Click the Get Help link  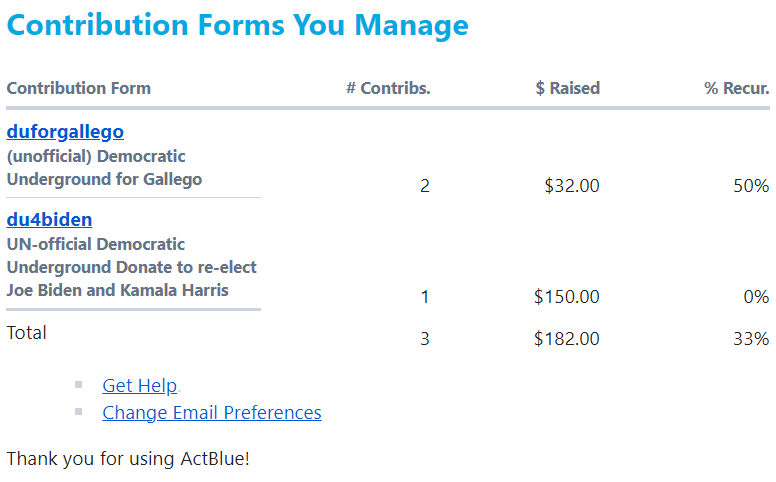139,386
